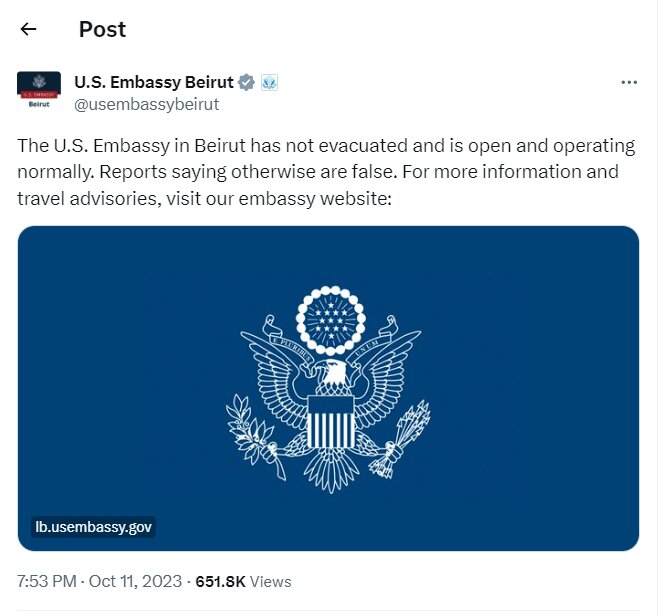The width and height of the screenshot is (665, 616).
Task: Click the U.S. Embassy Beirut profile avatar
Action: coord(39,91)
